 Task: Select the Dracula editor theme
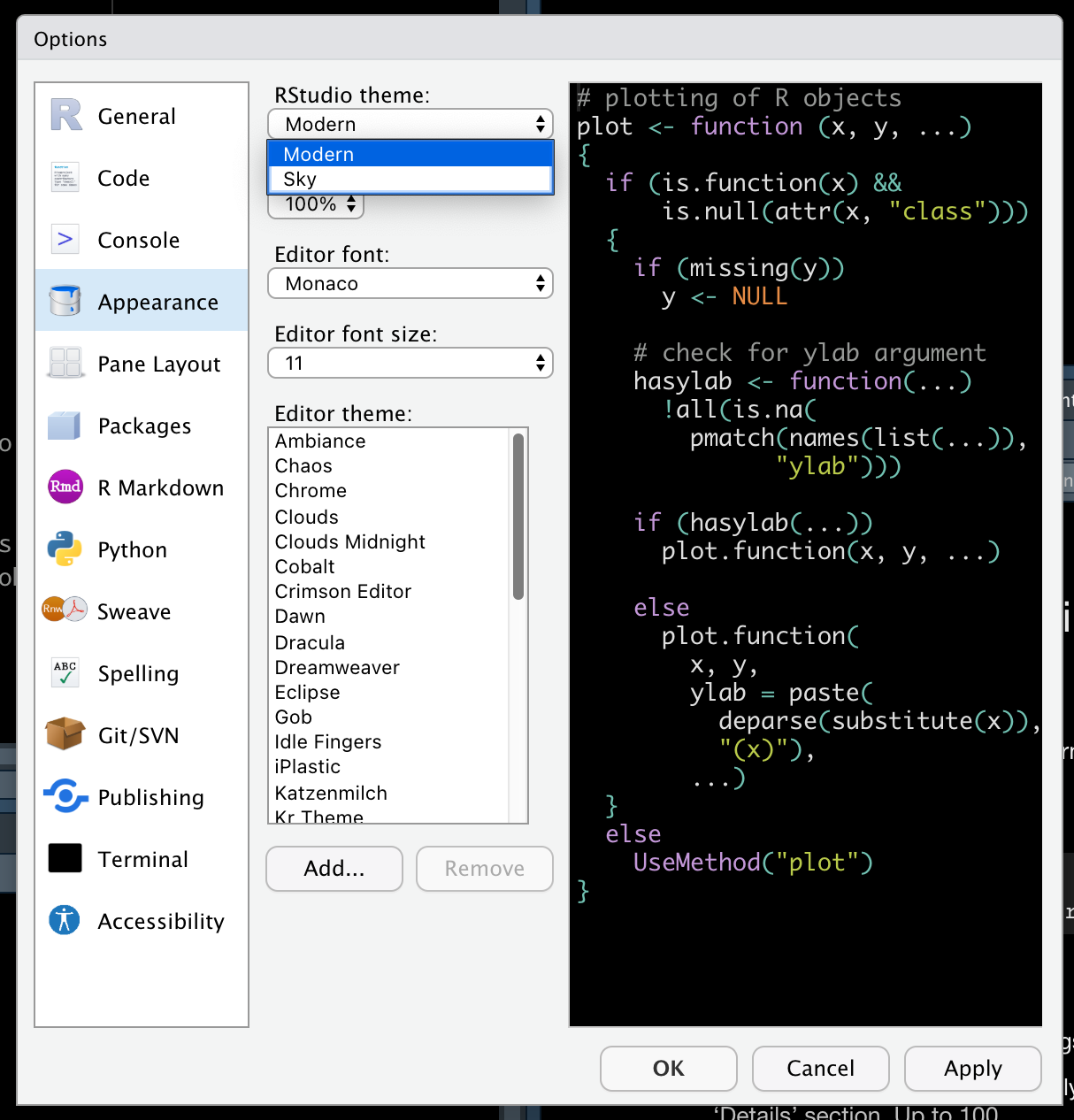click(310, 642)
